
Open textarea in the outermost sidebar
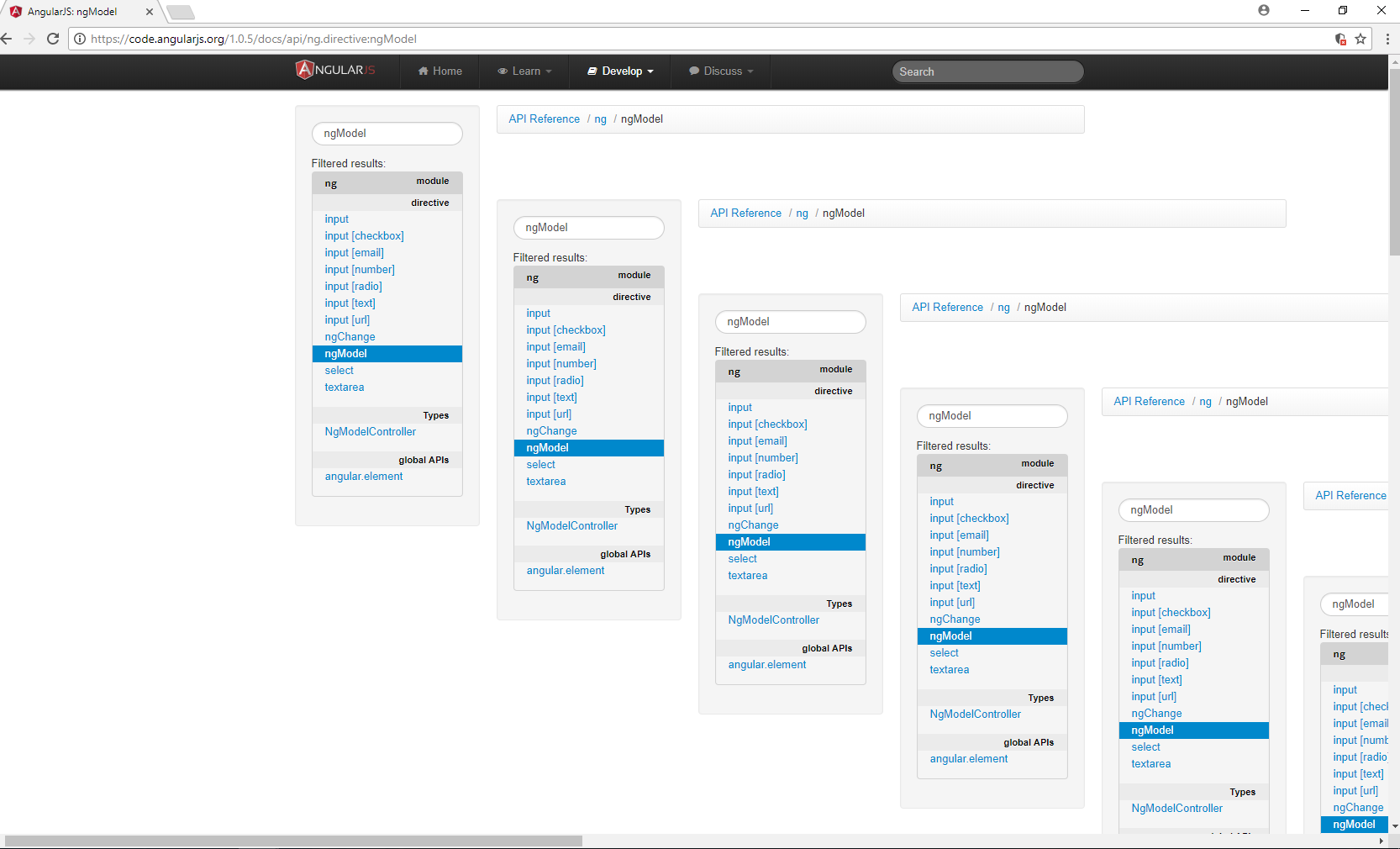[345, 388]
